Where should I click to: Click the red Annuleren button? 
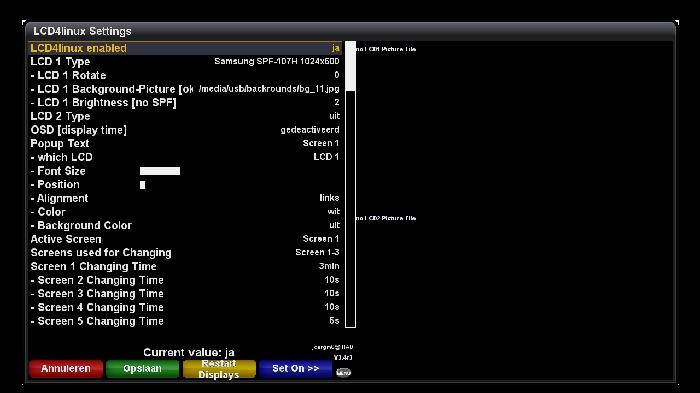66,369
